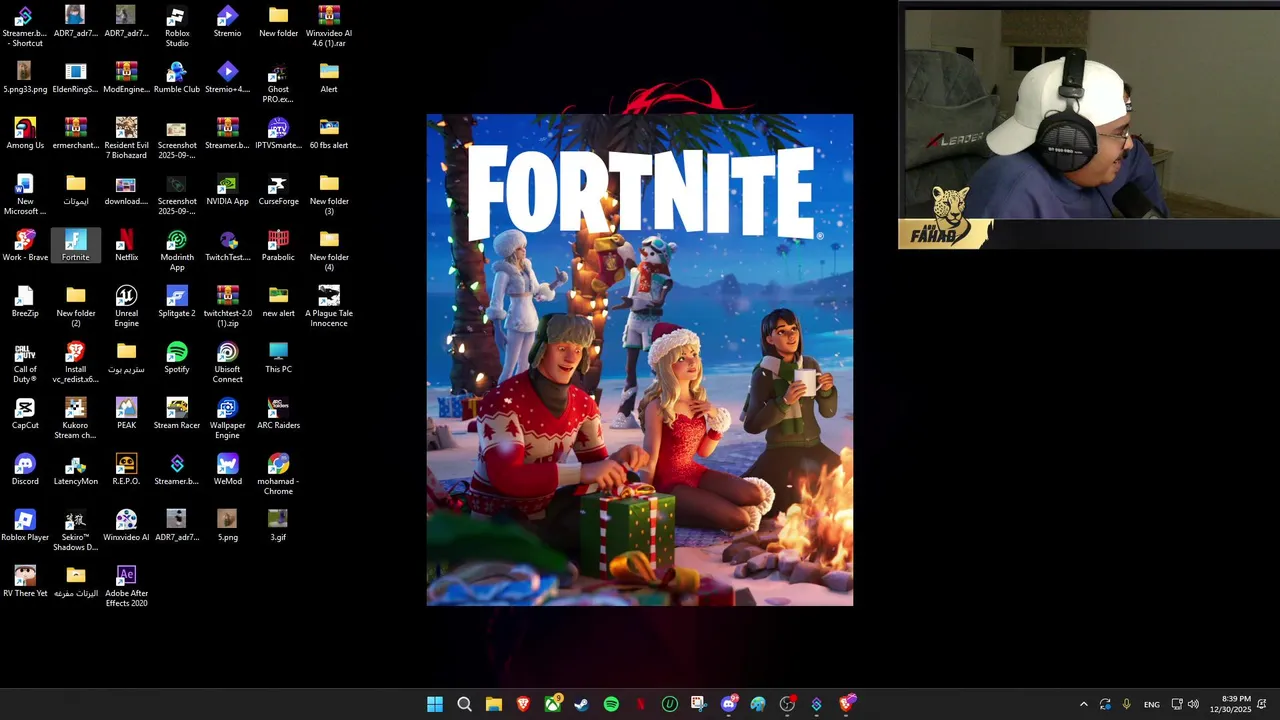Open the New folder (2) icon
The width and height of the screenshot is (1280, 720).
(x=75, y=306)
